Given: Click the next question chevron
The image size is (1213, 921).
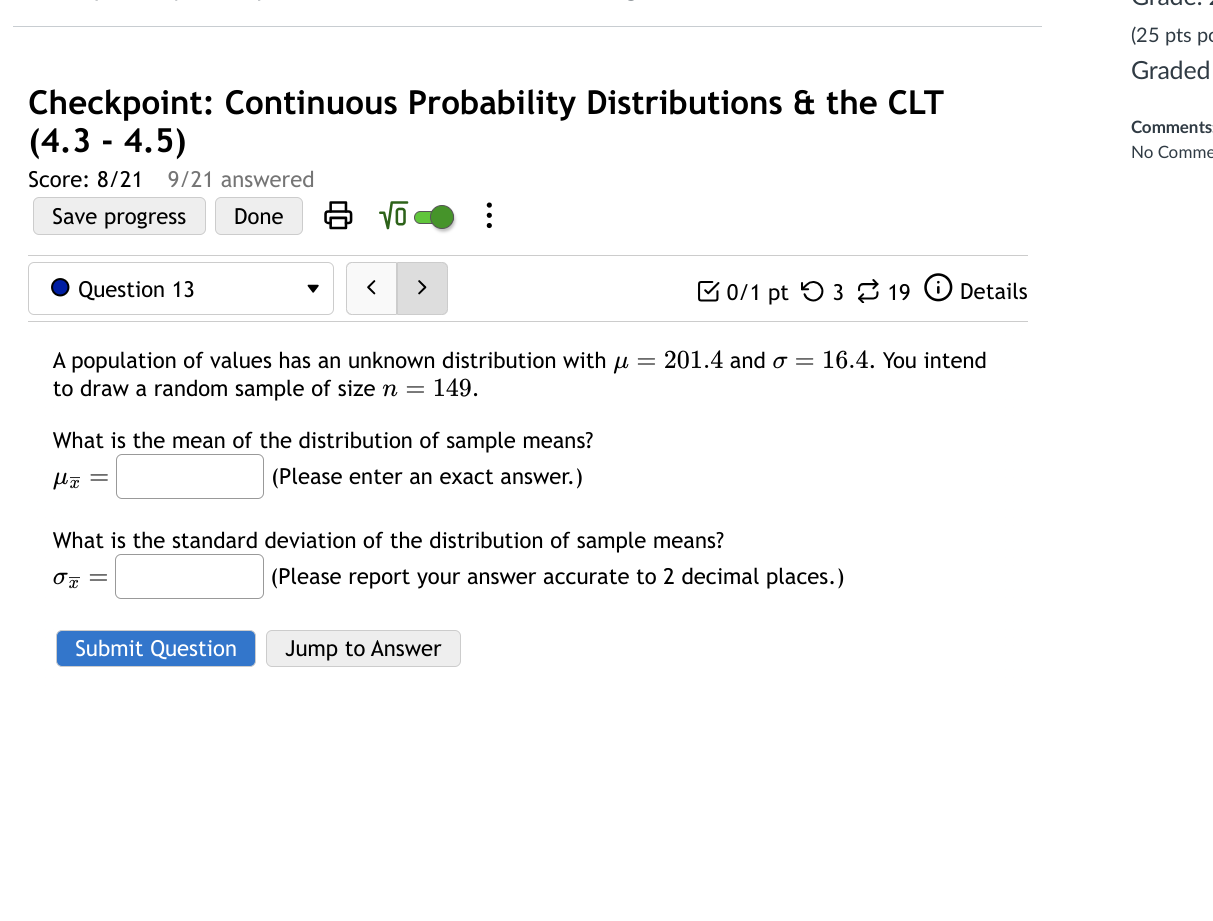Looking at the screenshot, I should 422,288.
